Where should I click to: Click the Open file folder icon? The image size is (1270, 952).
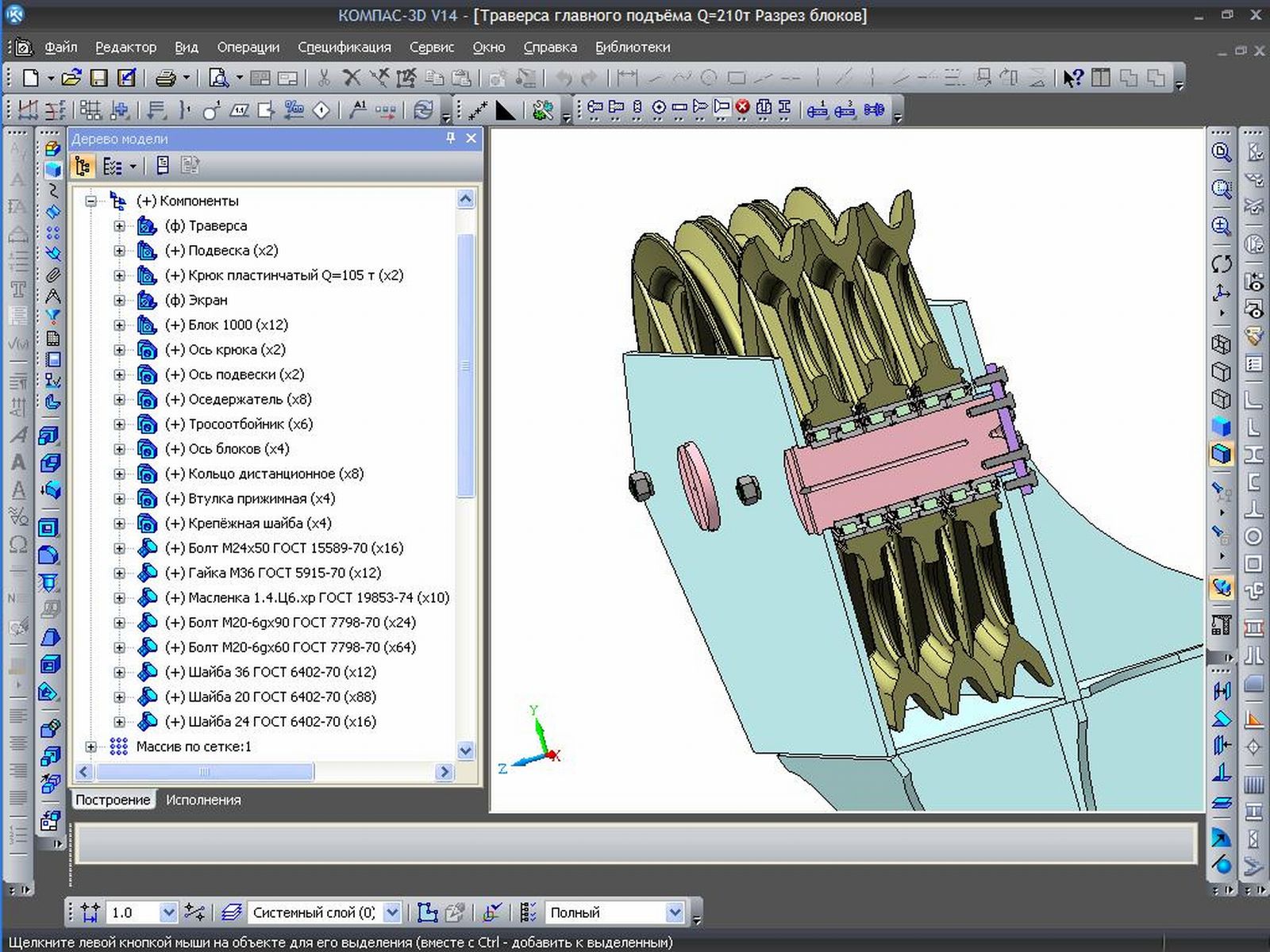tap(71, 78)
